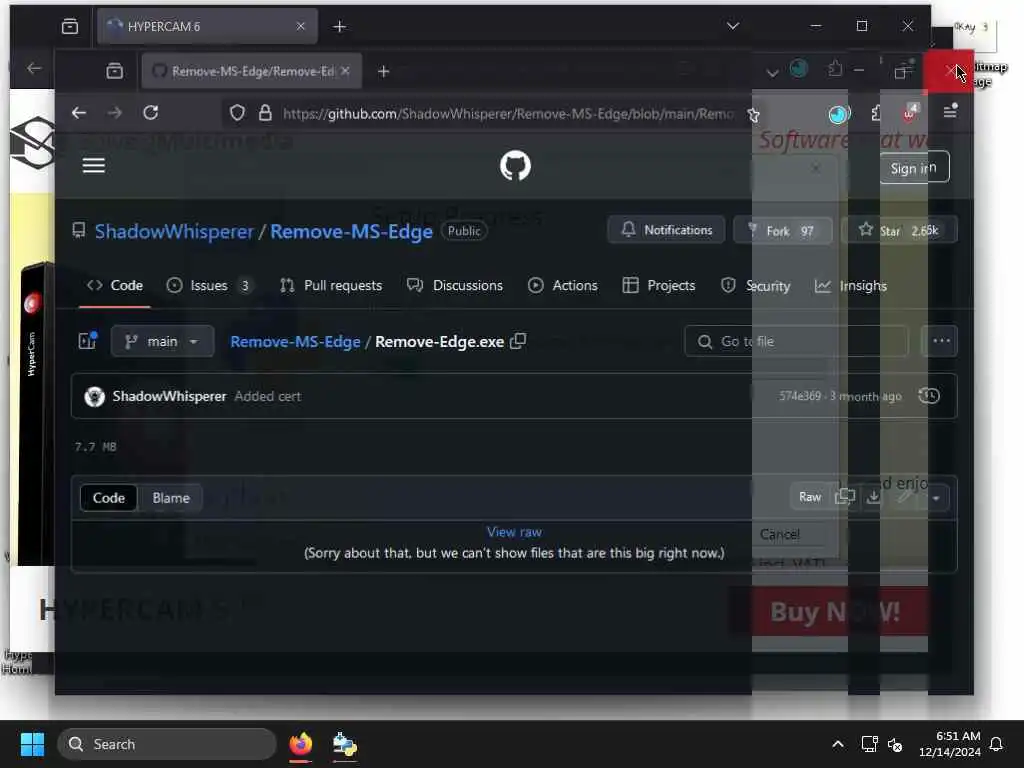Click the Firefox back arrow in GitHub window
This screenshot has width=1024, height=768.
(x=79, y=113)
